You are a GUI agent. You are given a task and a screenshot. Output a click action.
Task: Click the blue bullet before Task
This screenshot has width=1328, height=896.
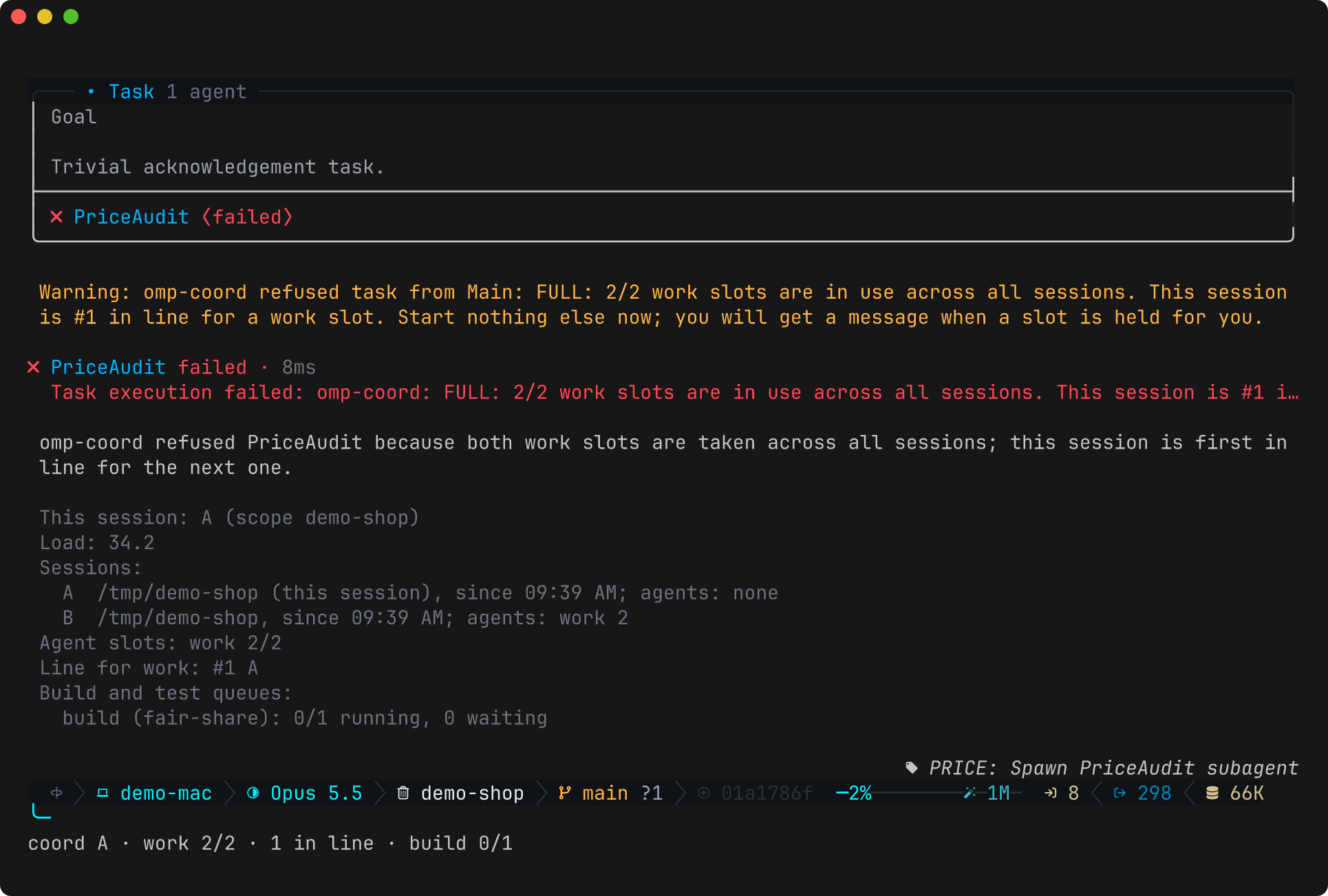tap(91, 92)
